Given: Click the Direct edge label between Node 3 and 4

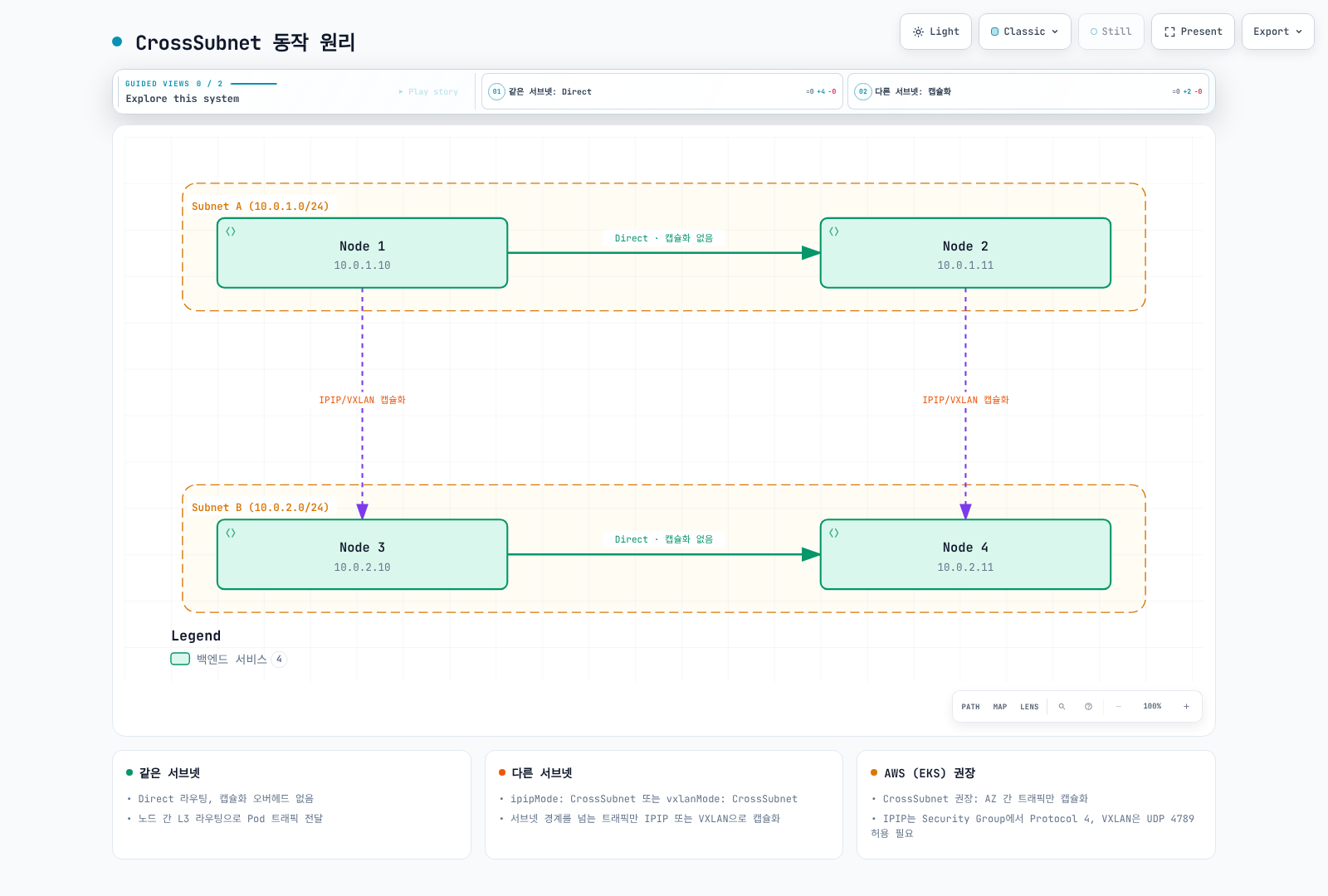Looking at the screenshot, I should [664, 539].
